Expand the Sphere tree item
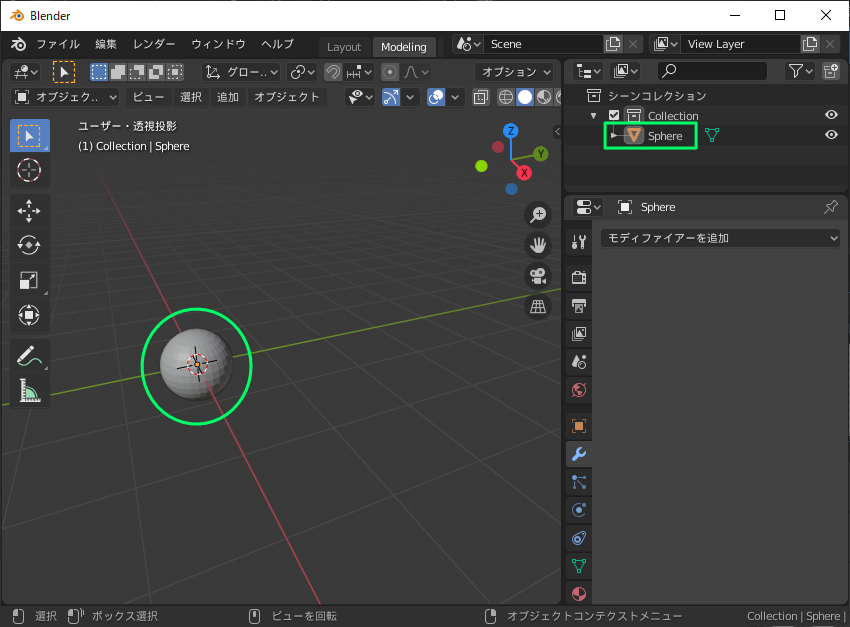Viewport: 850px width, 627px height. click(x=613, y=135)
